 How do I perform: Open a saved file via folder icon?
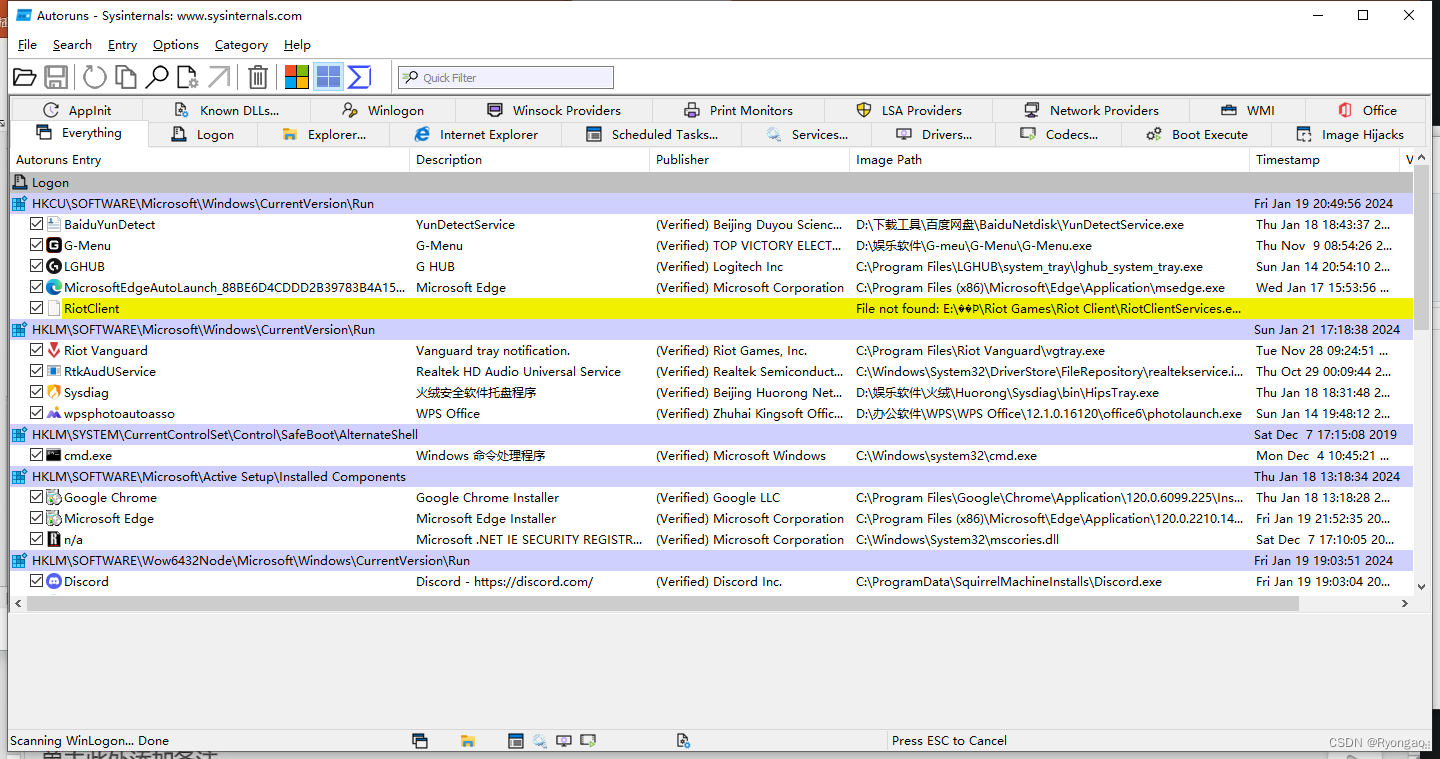tap(25, 77)
